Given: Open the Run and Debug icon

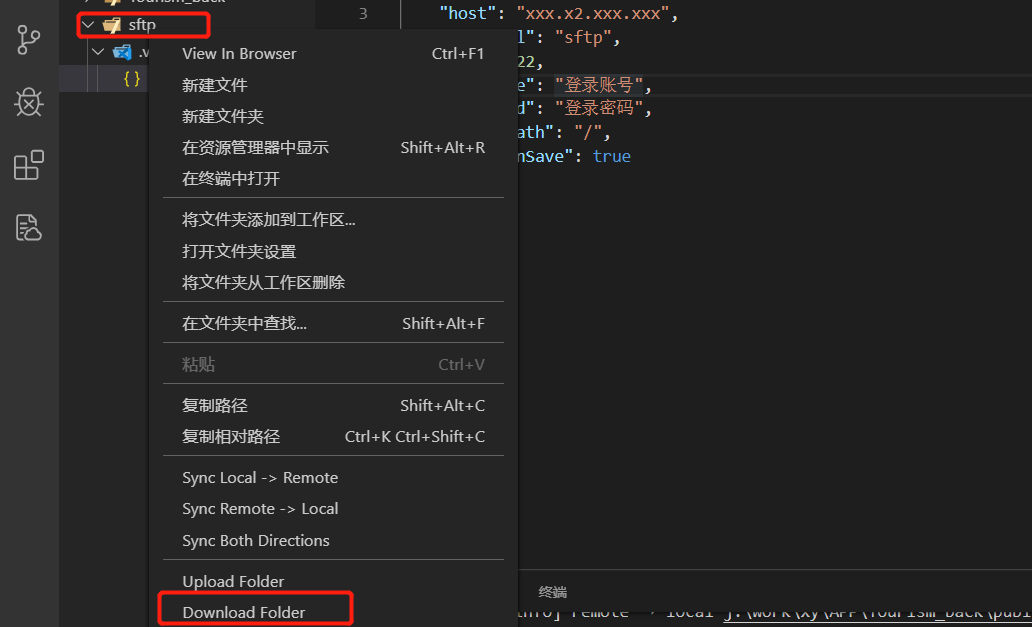Looking at the screenshot, I should [28, 102].
